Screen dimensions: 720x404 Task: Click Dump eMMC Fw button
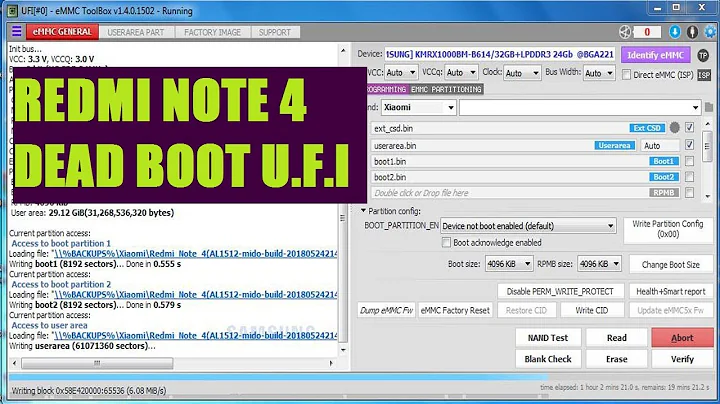click(386, 310)
